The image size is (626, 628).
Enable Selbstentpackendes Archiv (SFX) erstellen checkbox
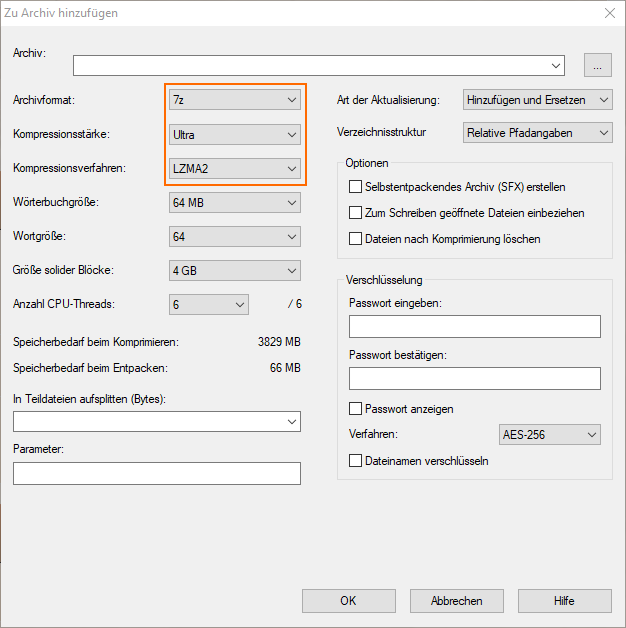pos(355,187)
